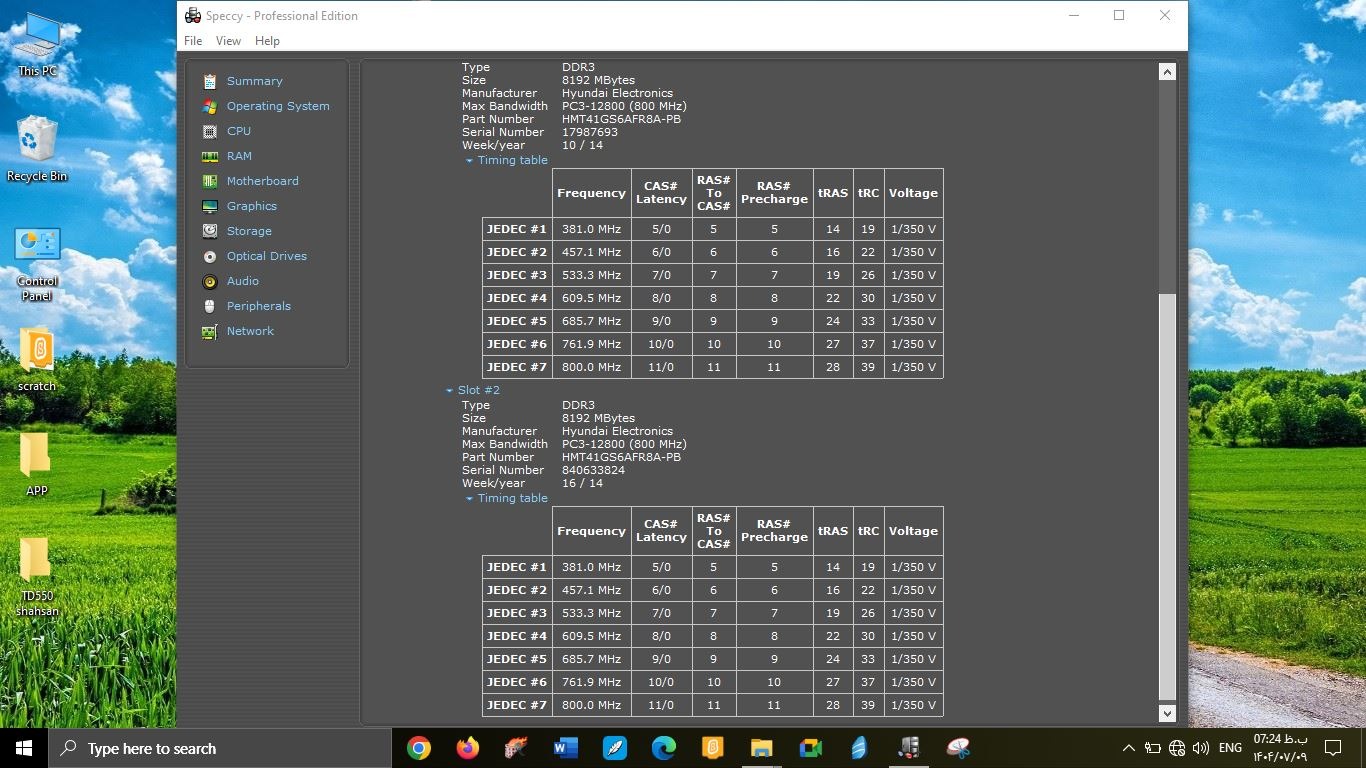Go to the Network section
Viewport: 1366px width, 768px height.
(x=250, y=331)
